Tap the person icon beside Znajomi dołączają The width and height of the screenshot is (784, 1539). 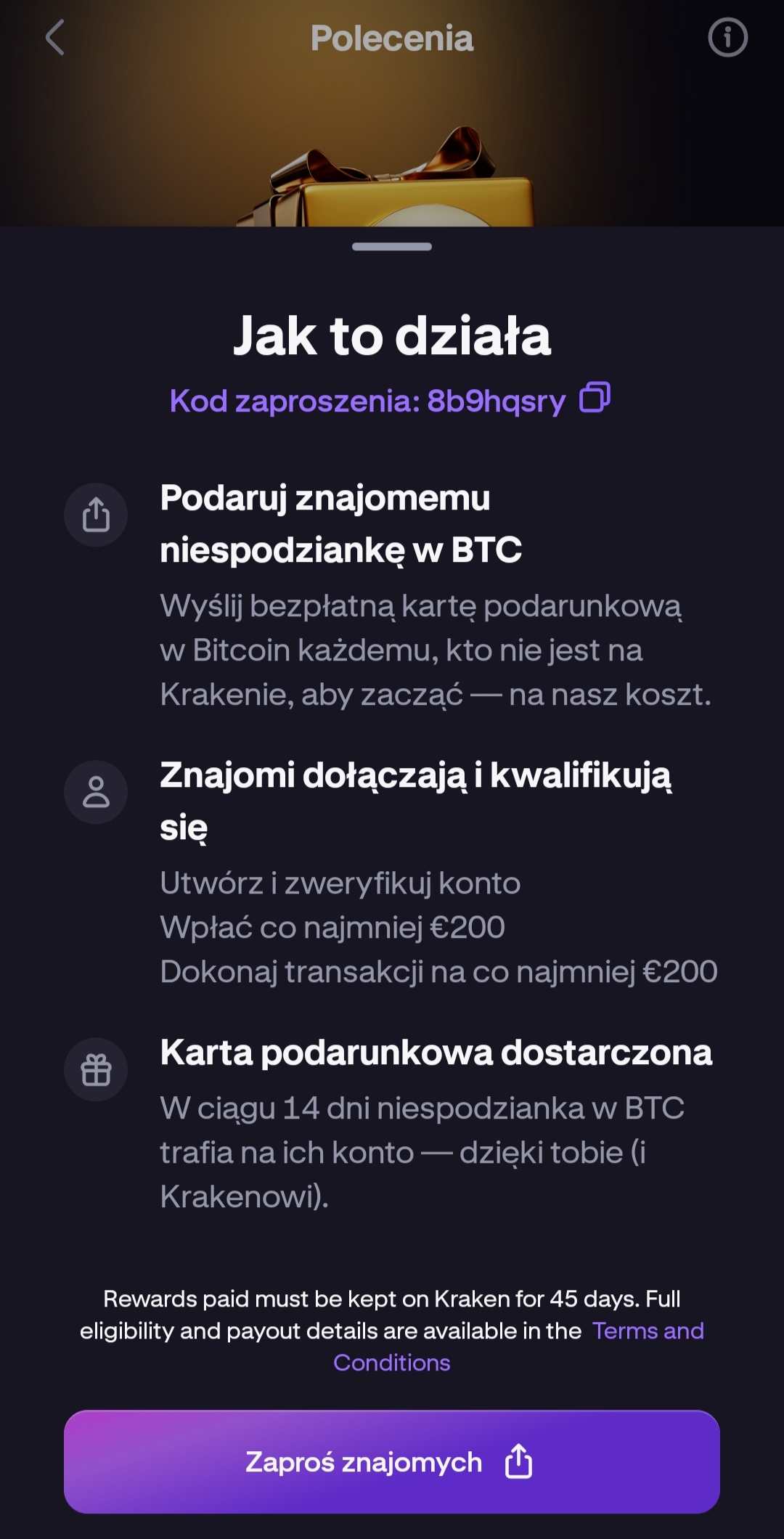tap(96, 792)
